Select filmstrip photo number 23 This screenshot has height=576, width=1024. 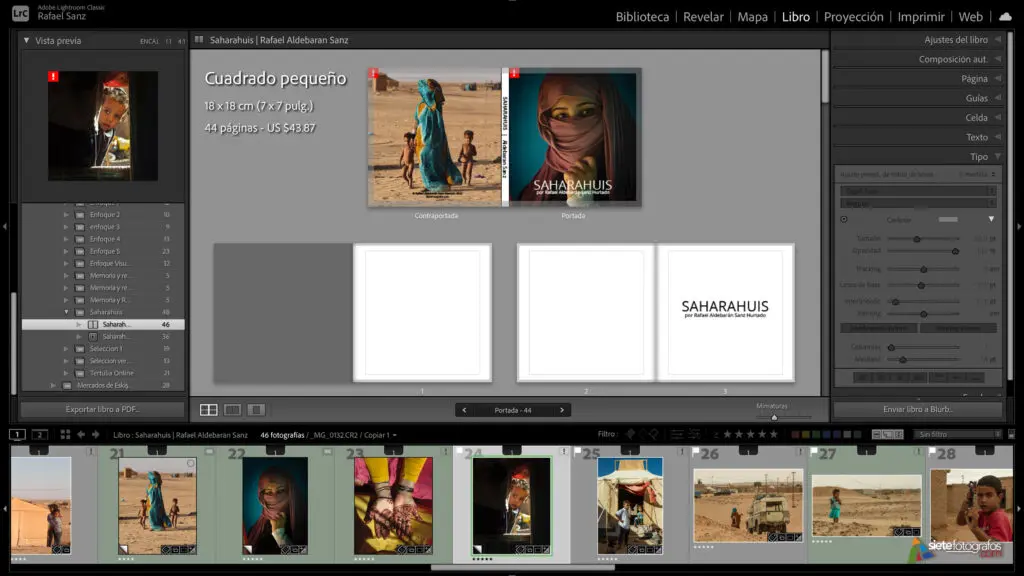tap(392, 505)
